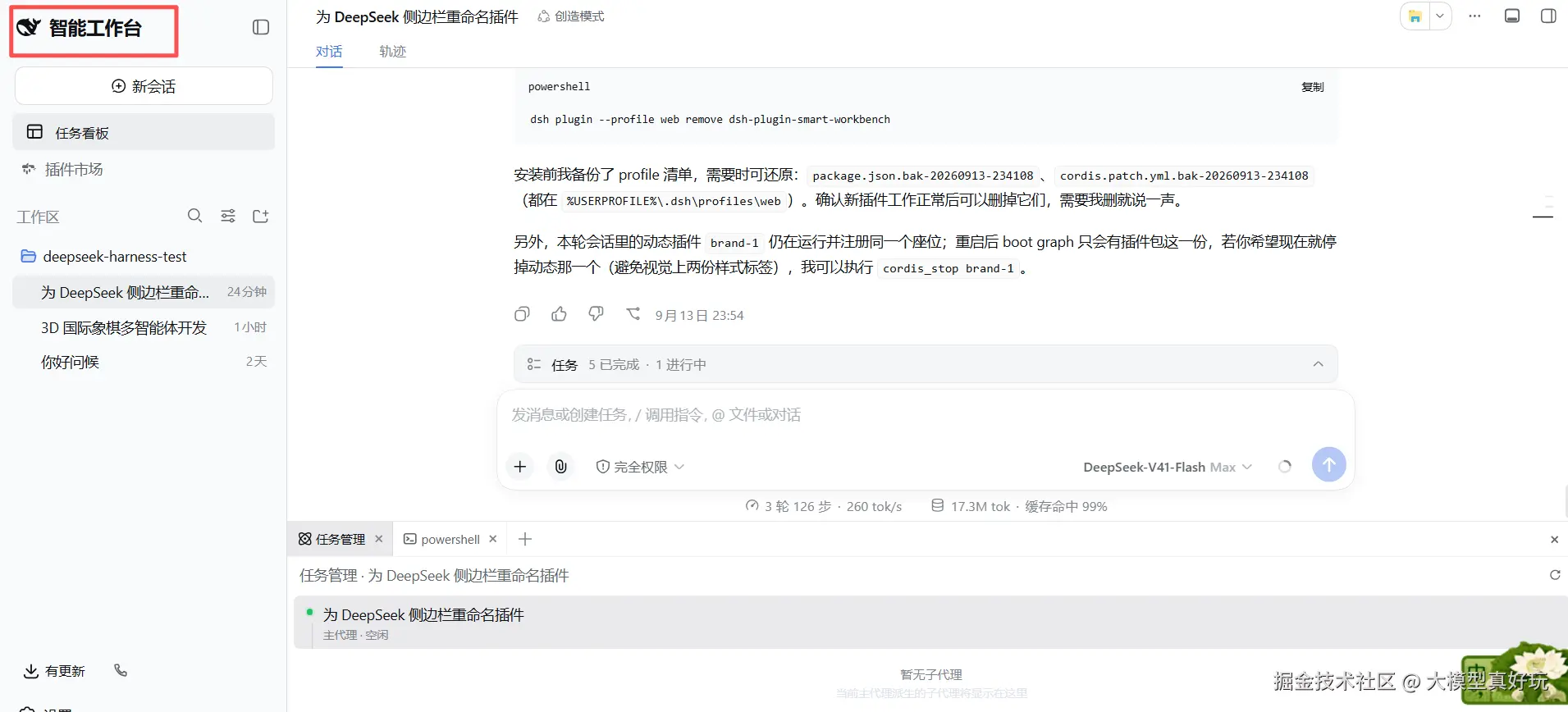Switch to the 对话 tab
Viewport: 1568px width, 712px height.
pyautogui.click(x=329, y=51)
